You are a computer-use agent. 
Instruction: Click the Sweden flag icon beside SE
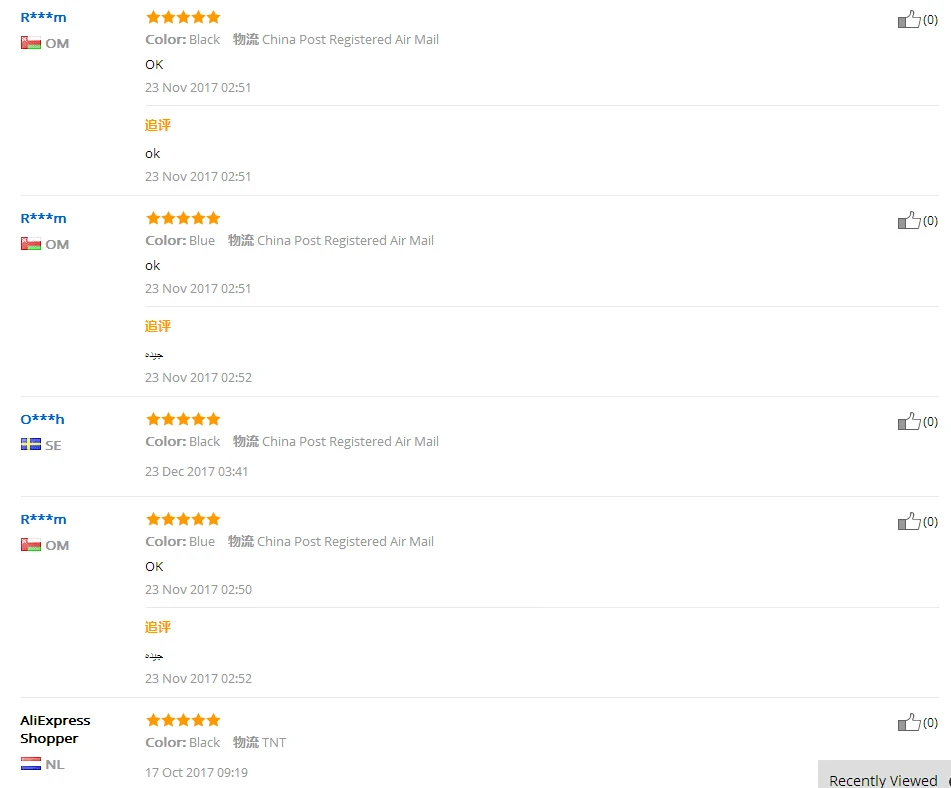point(30,444)
